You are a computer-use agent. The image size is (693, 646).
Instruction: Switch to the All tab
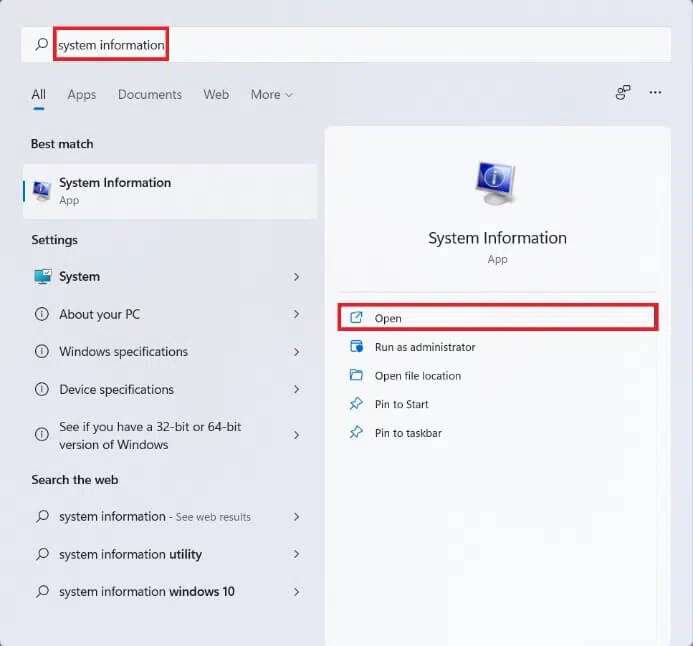38,95
